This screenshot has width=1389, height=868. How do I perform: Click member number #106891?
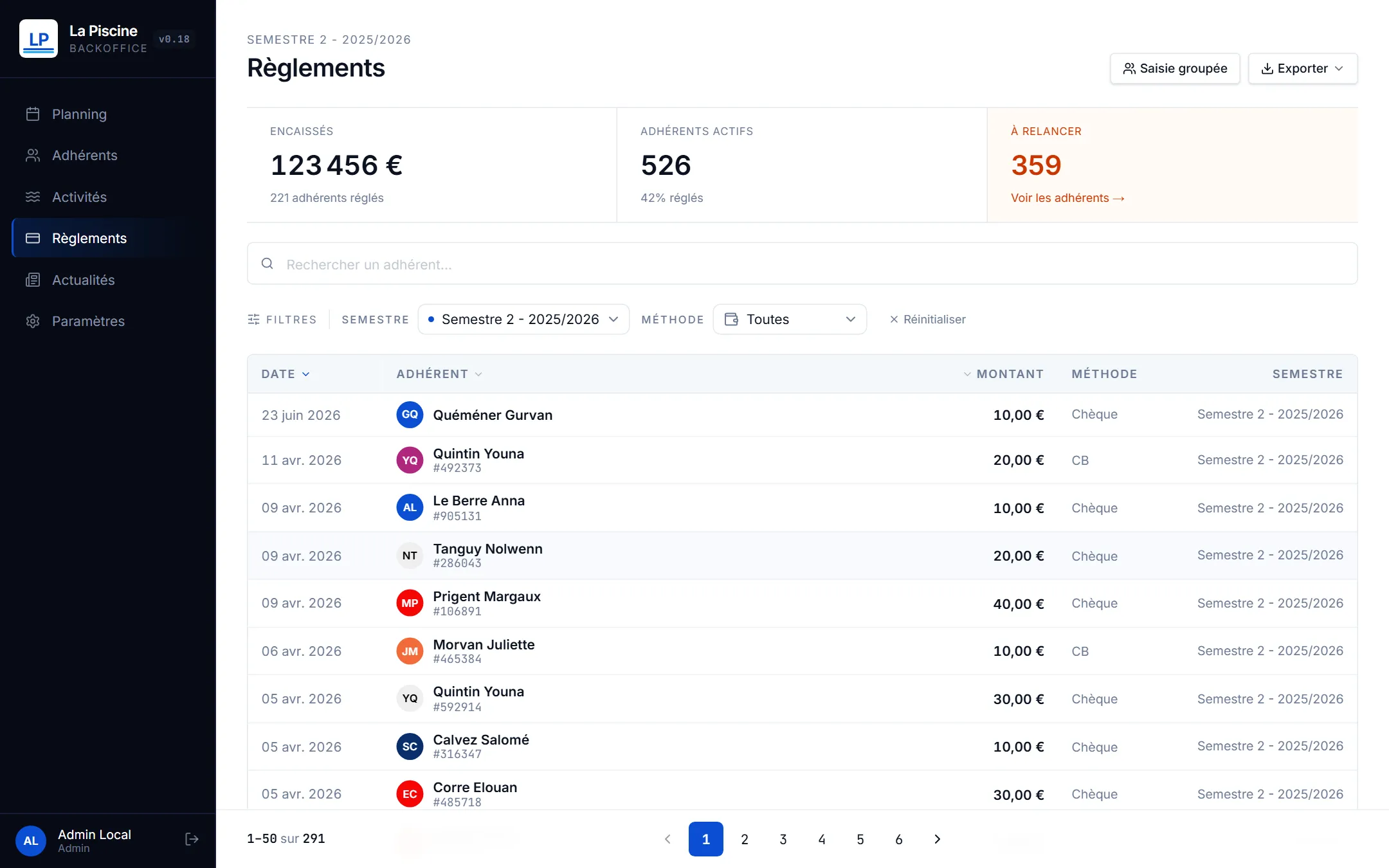[457, 611]
